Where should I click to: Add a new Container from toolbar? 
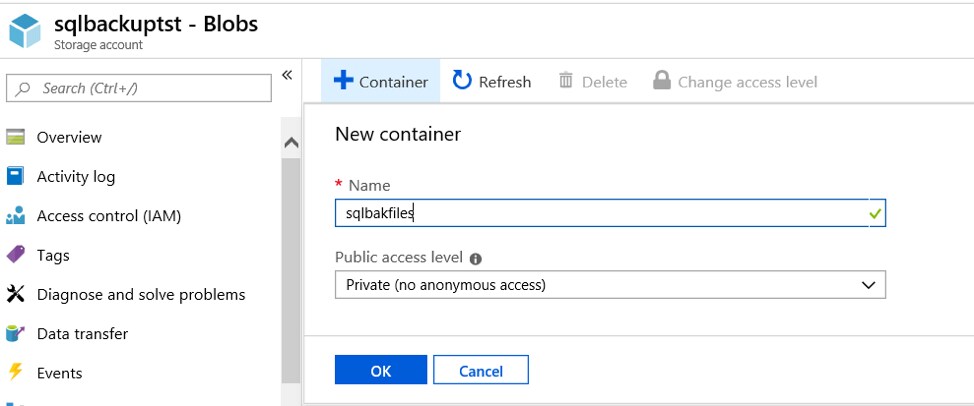pyautogui.click(x=381, y=82)
